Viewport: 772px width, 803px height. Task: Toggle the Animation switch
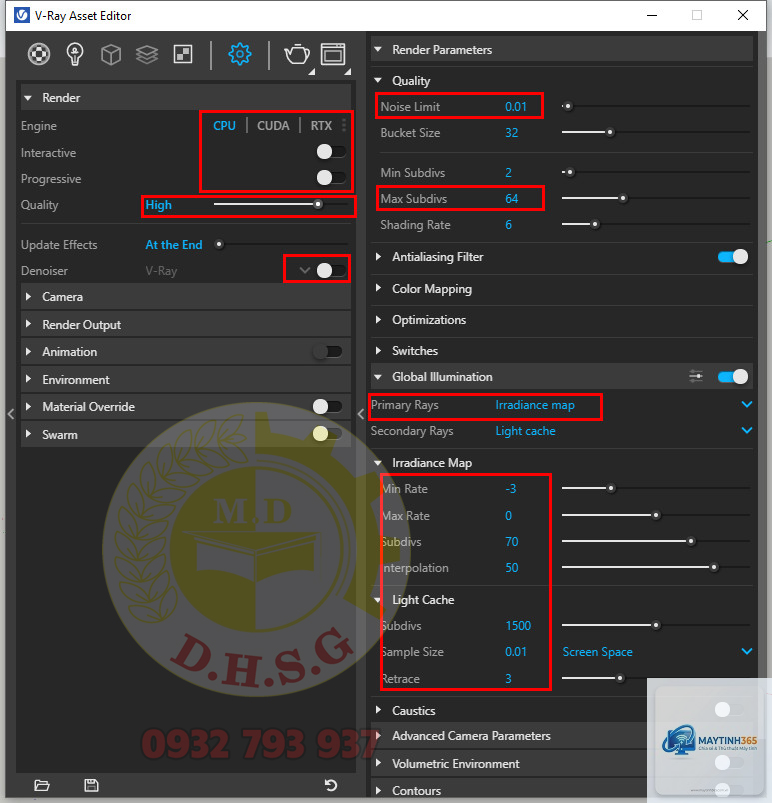click(328, 351)
